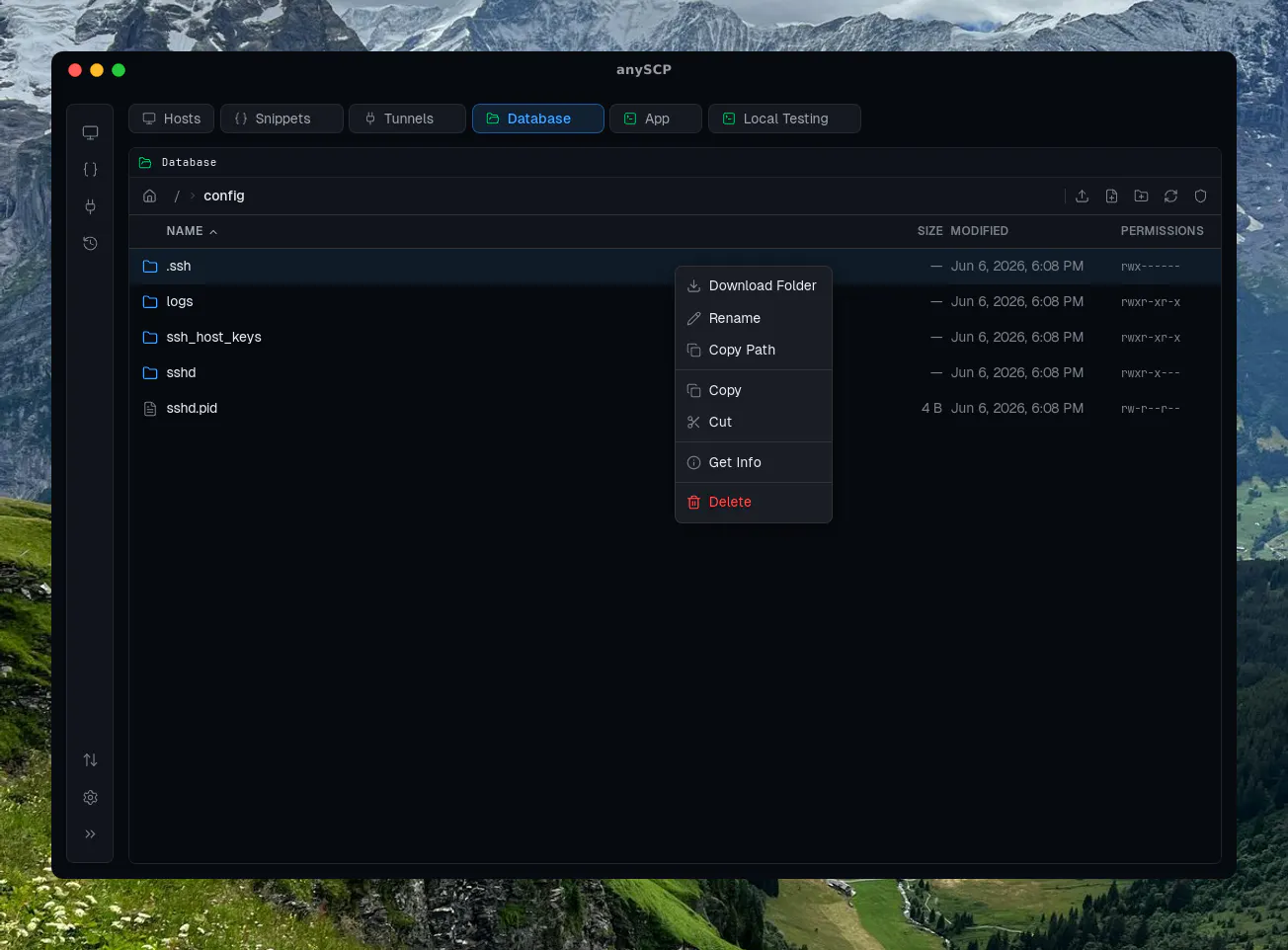Click the Database panel header folder icon

(145, 163)
